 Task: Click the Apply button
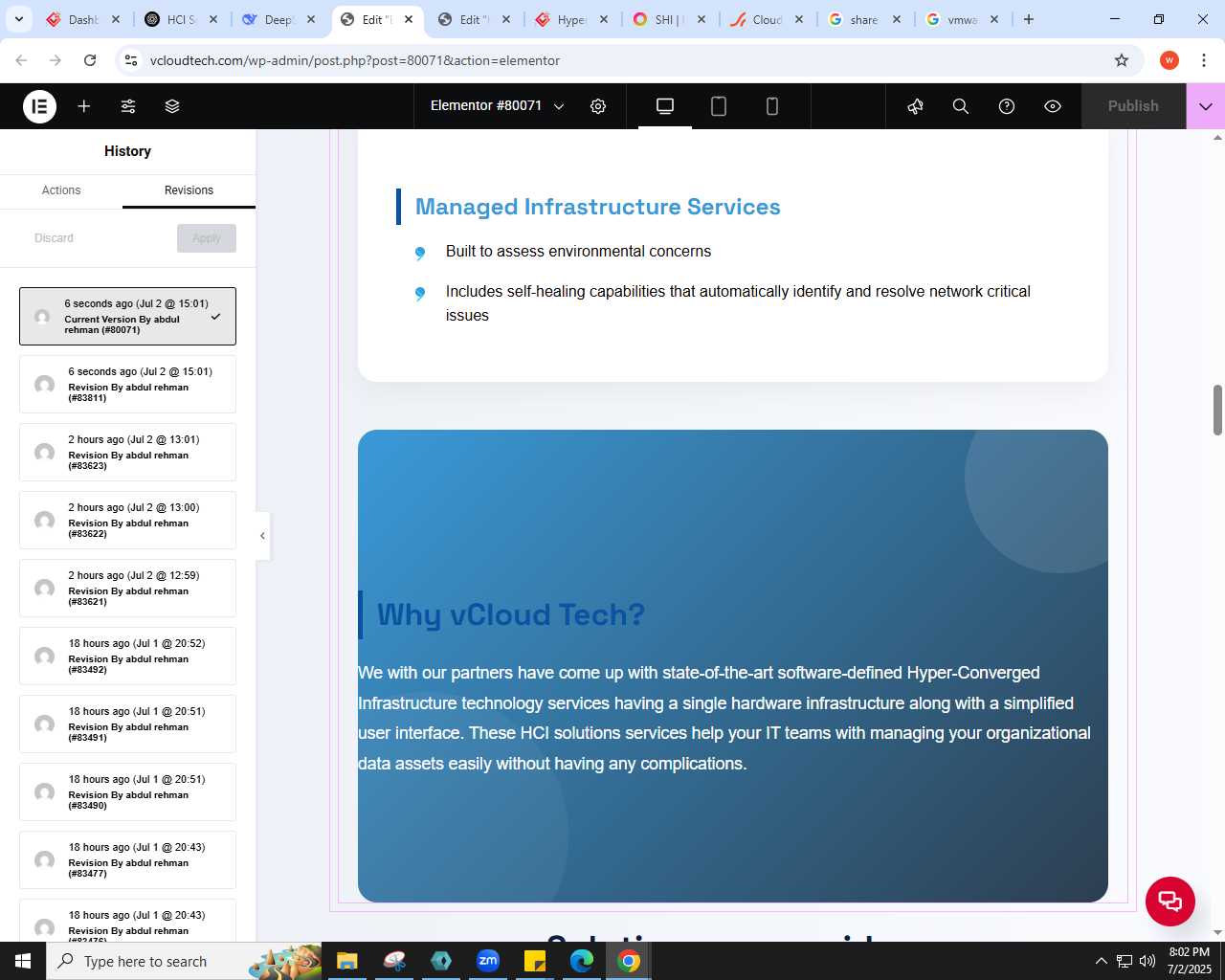(207, 238)
